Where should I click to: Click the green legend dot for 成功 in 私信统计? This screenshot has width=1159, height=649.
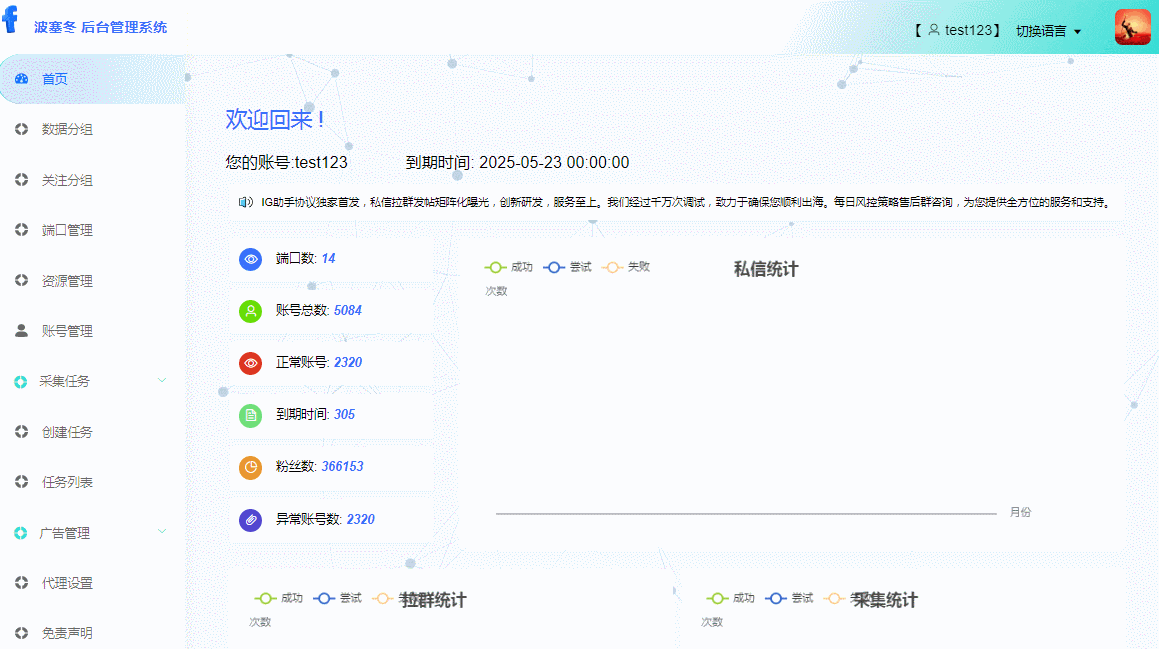[495, 267]
